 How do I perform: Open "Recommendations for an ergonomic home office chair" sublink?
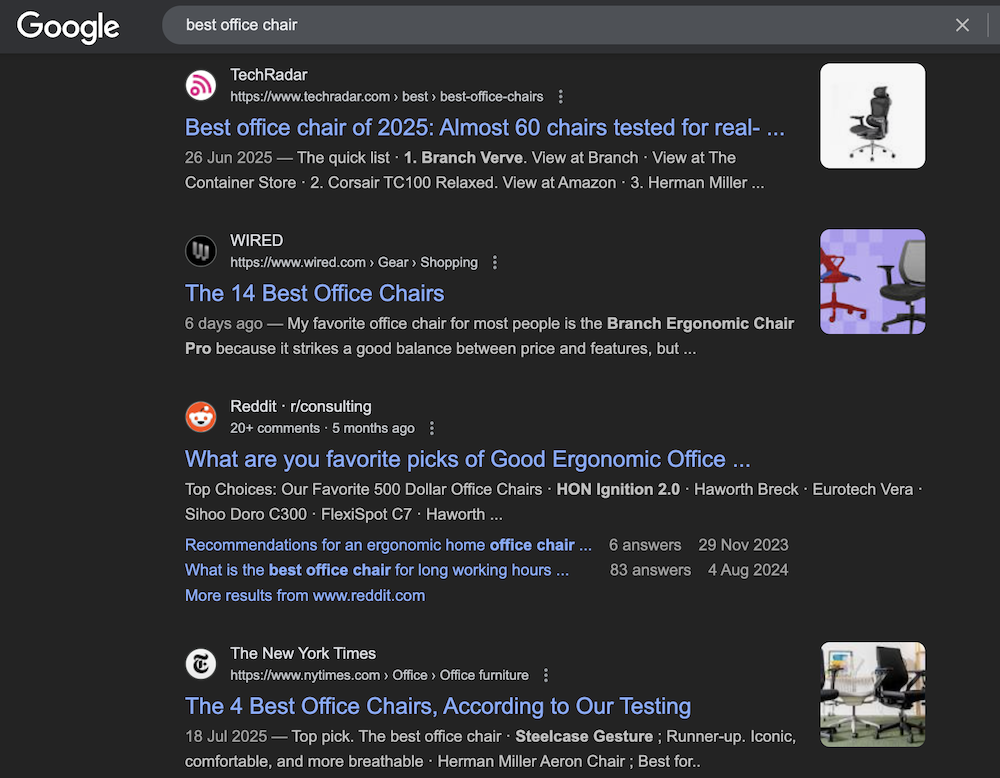point(388,545)
